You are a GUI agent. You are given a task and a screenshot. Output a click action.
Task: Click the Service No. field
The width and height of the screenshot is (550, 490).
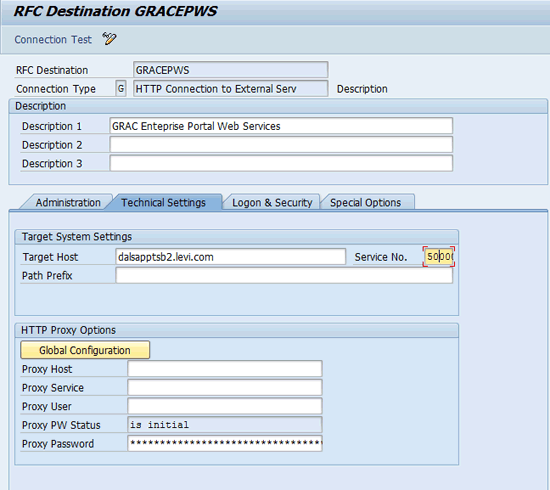click(439, 257)
